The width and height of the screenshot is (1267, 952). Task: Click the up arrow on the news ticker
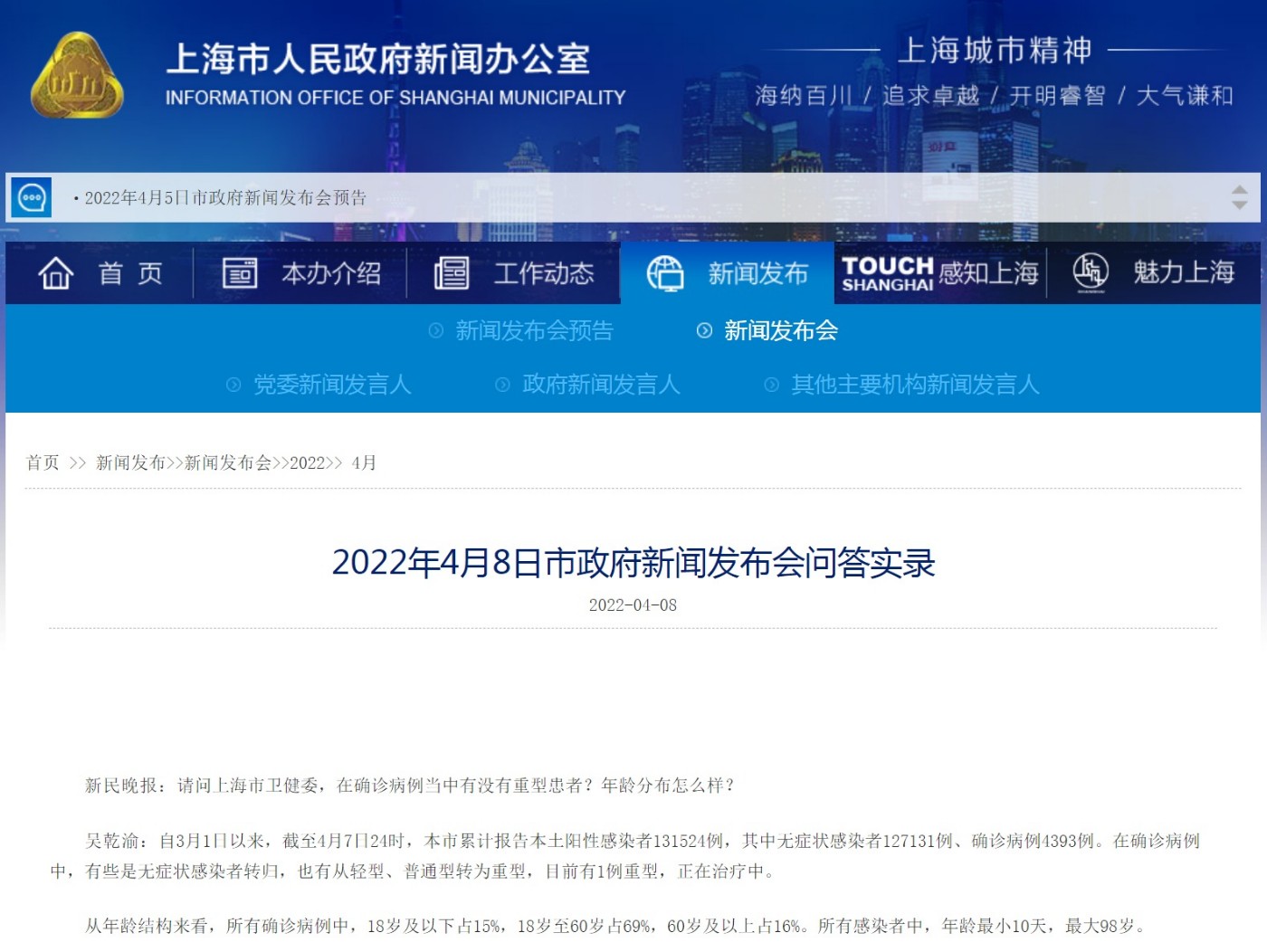pyautogui.click(x=1238, y=191)
